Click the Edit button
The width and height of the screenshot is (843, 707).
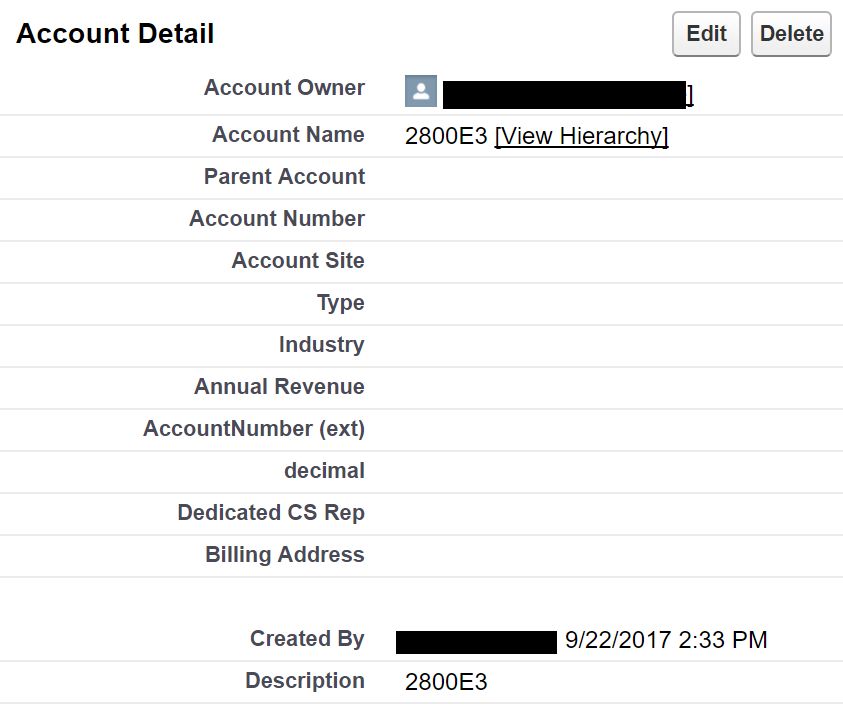point(706,34)
